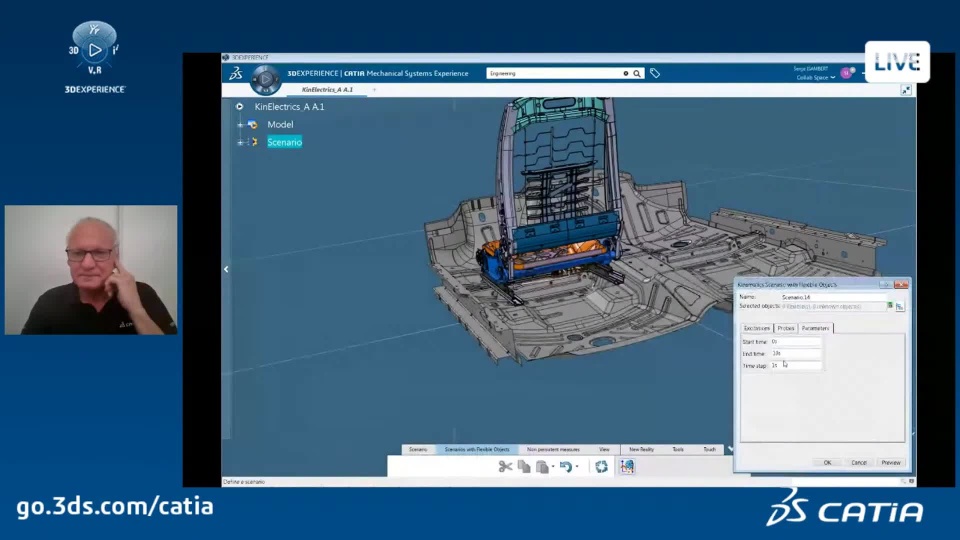Click the Undo arrow icon
Image resolution: width=960 pixels, height=540 pixels.
tap(566, 467)
